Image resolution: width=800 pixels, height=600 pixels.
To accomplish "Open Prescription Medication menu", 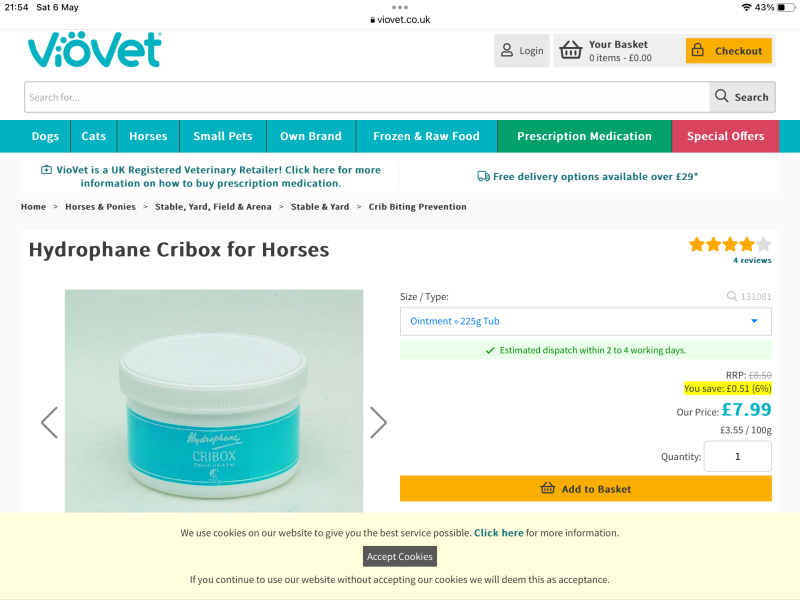I will coord(584,136).
